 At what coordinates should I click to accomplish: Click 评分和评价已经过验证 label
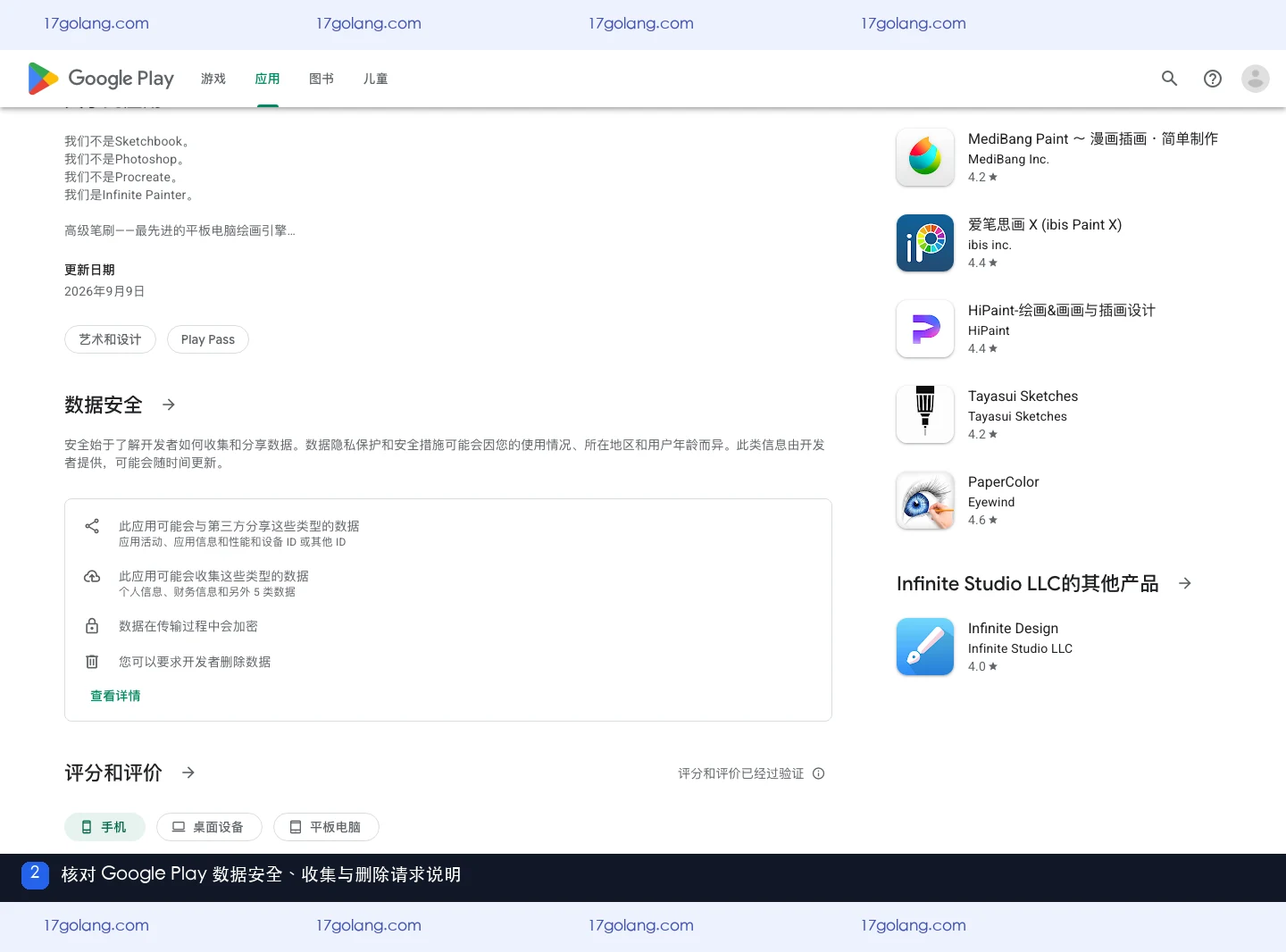coord(741,773)
